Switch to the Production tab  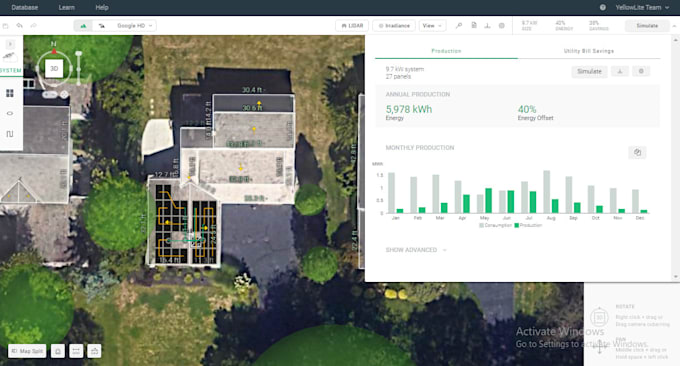point(446,51)
